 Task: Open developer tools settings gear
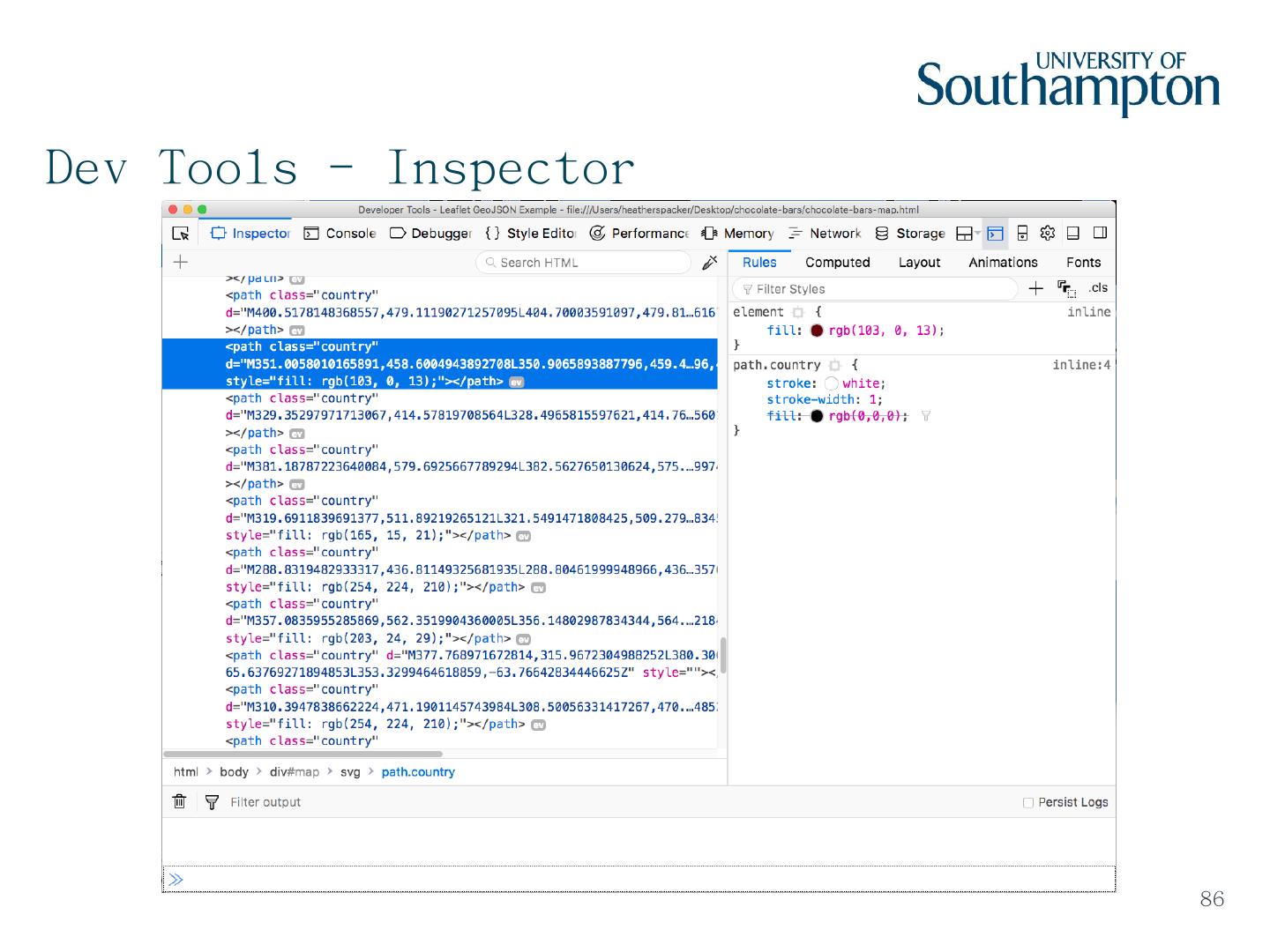pos(1047,233)
